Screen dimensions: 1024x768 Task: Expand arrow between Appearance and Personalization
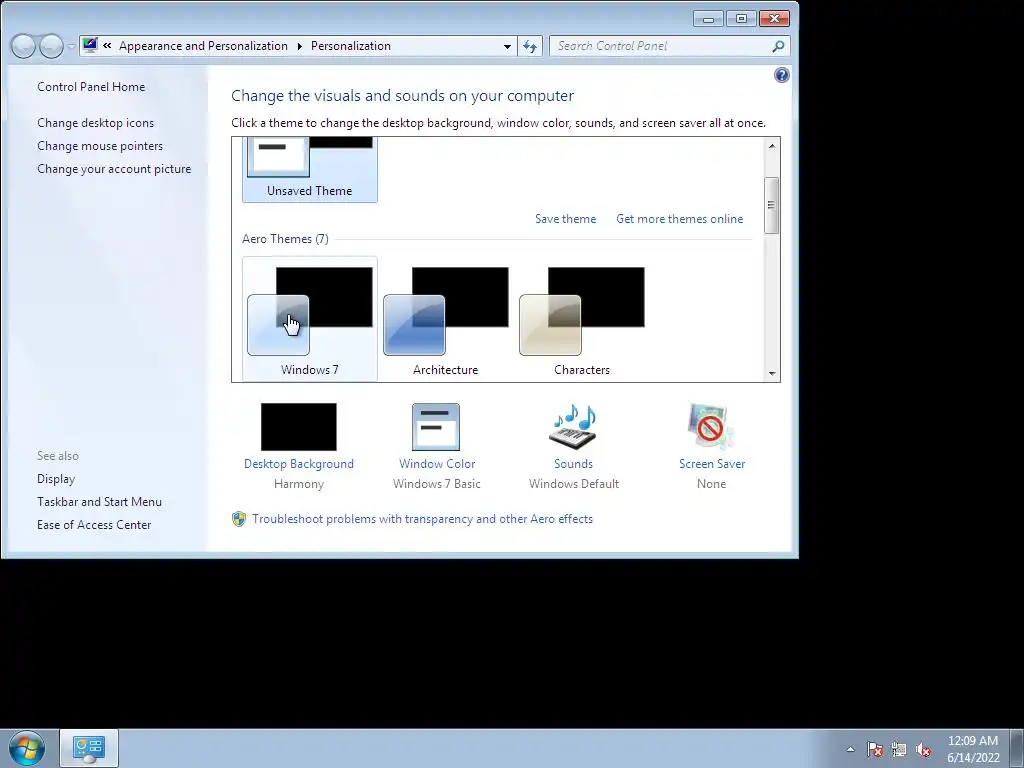(x=300, y=46)
